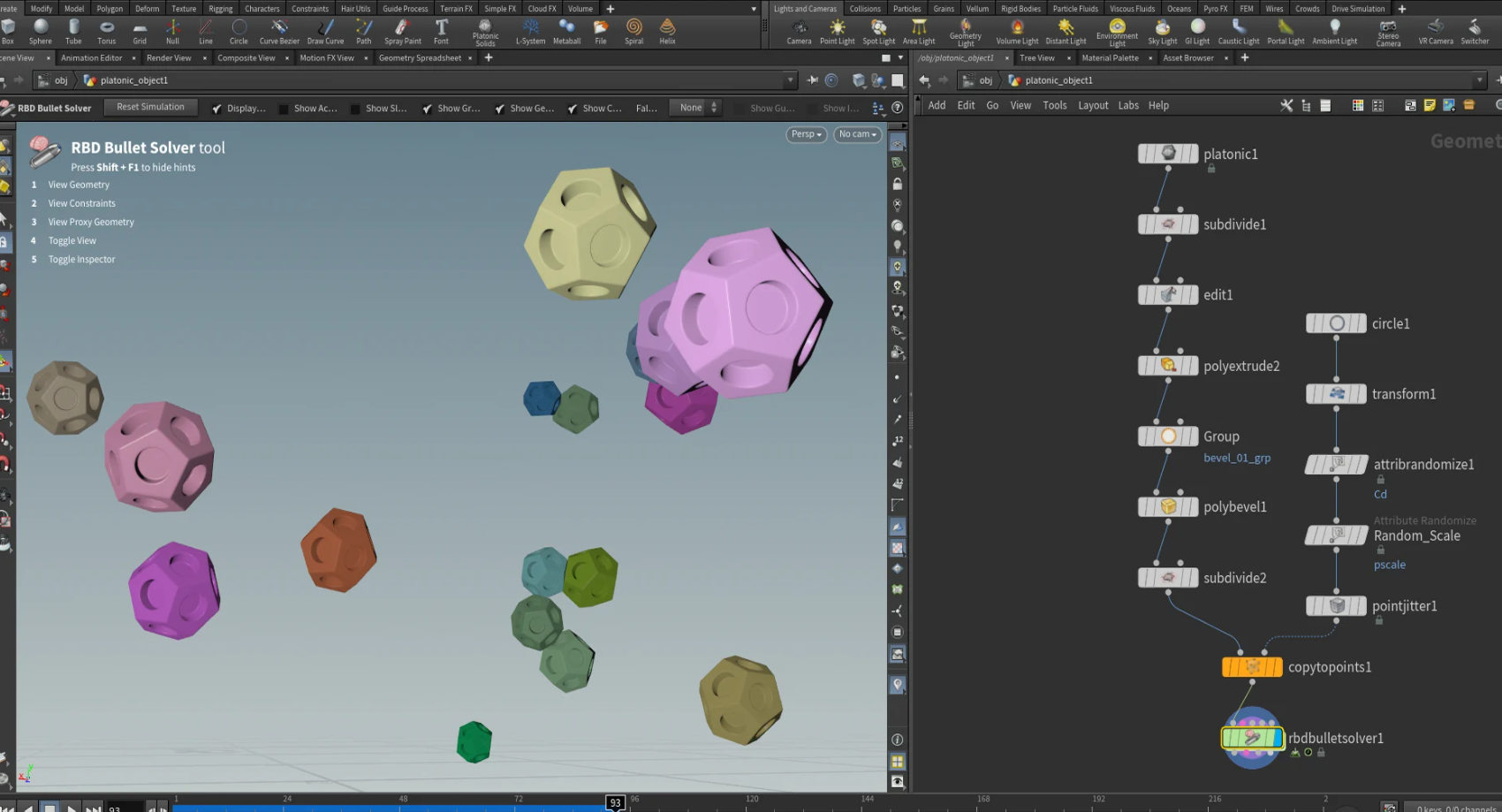Open the Persp viewport dropdown
The height and width of the screenshot is (812, 1502).
pyautogui.click(x=806, y=134)
